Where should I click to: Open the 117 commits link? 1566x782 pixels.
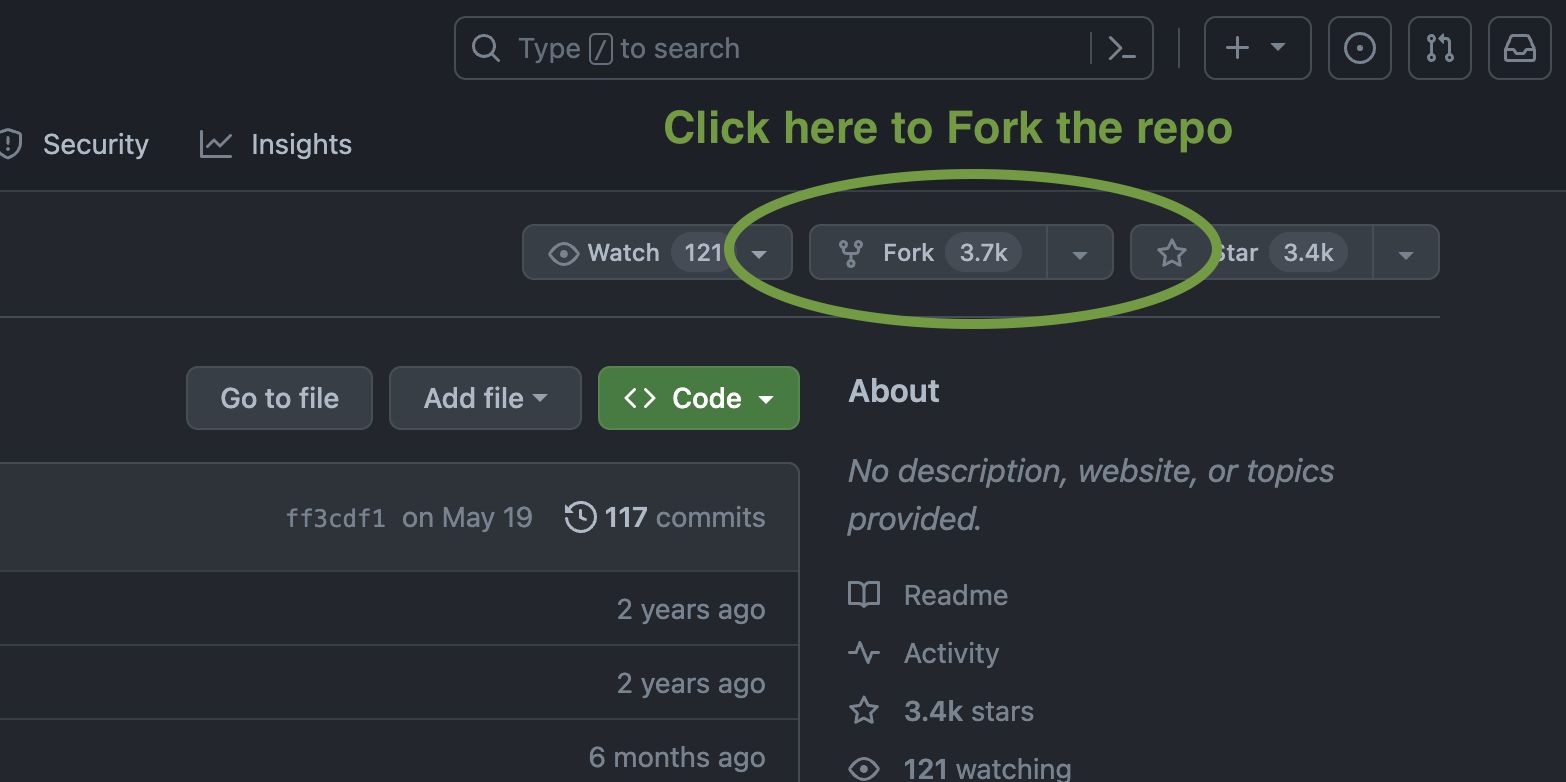click(685, 518)
